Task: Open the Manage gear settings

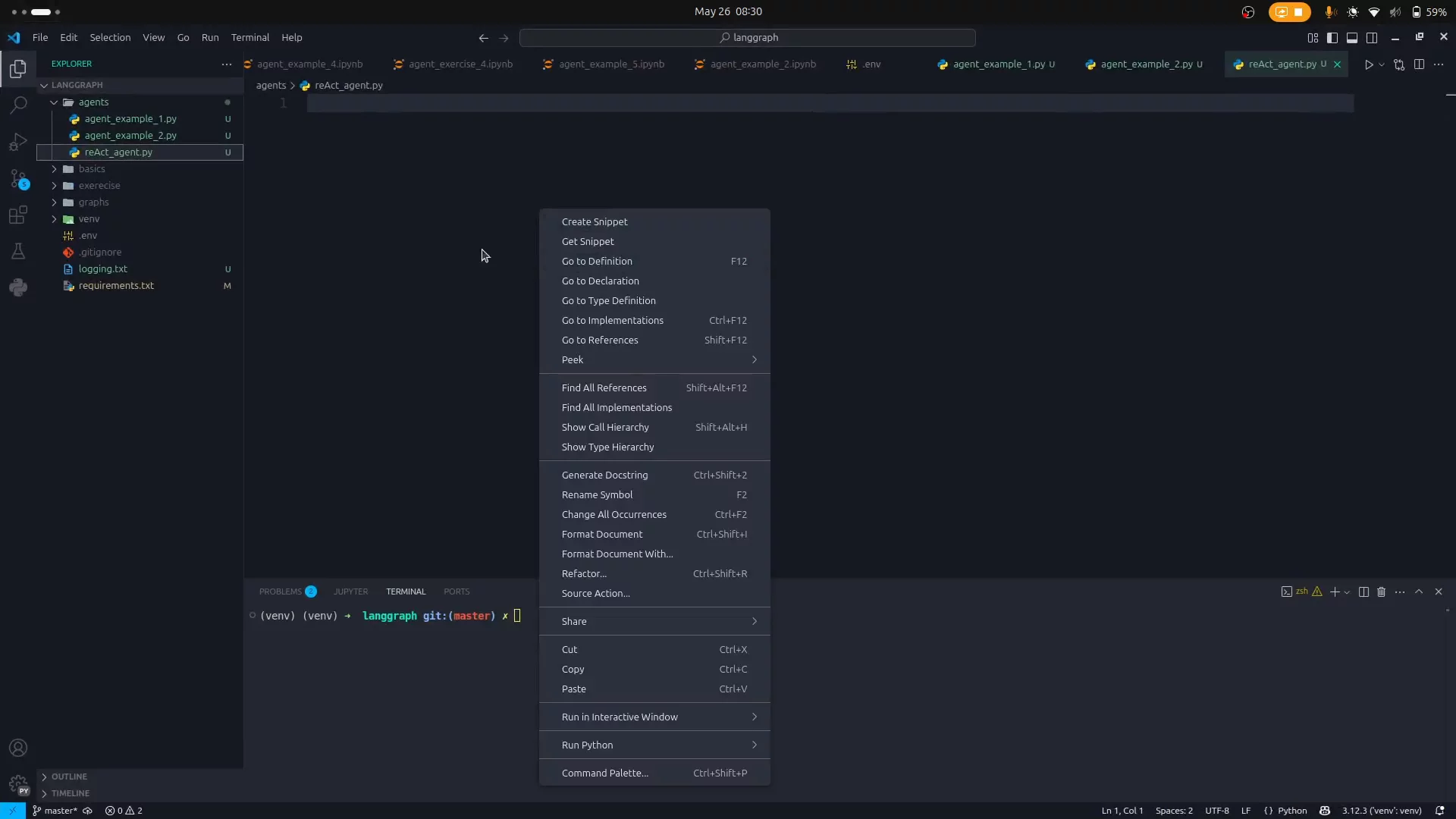Action: 18,784
